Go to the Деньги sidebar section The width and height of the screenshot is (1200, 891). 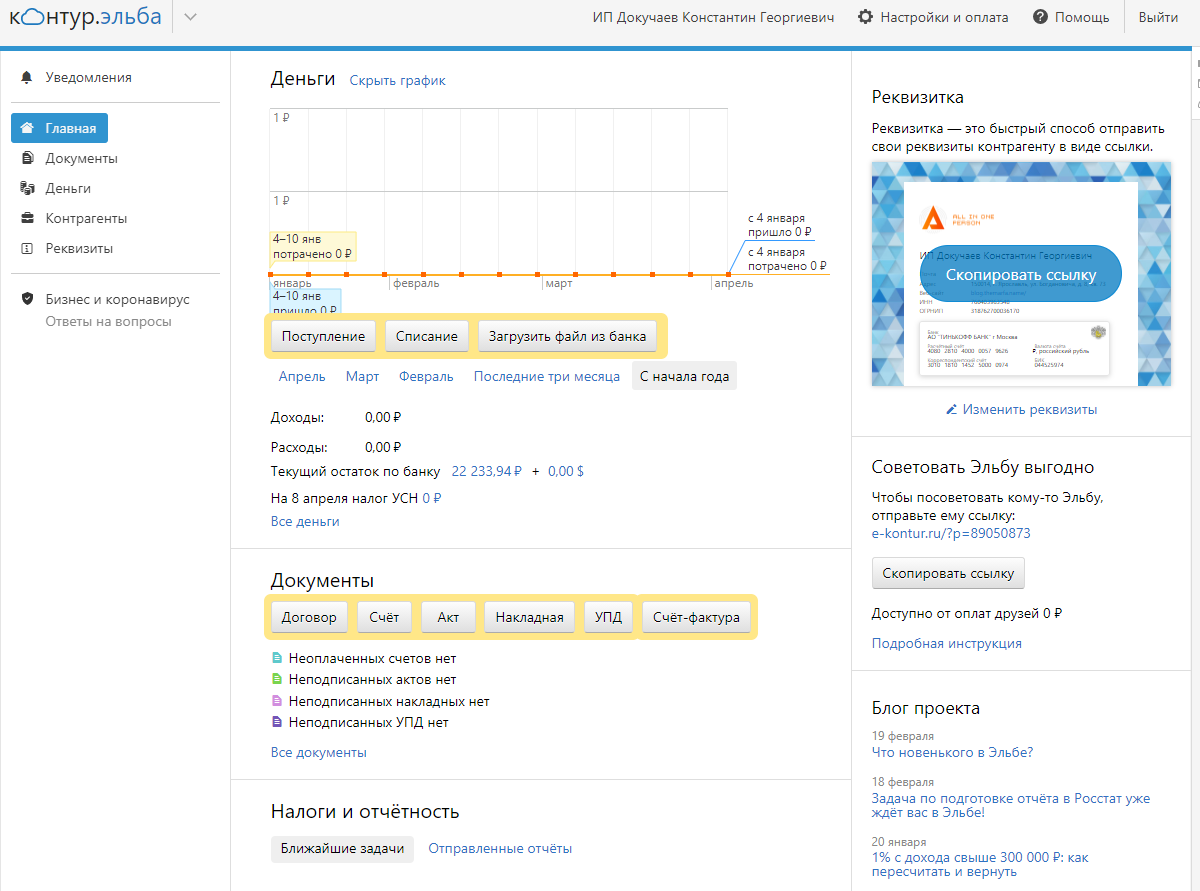68,188
